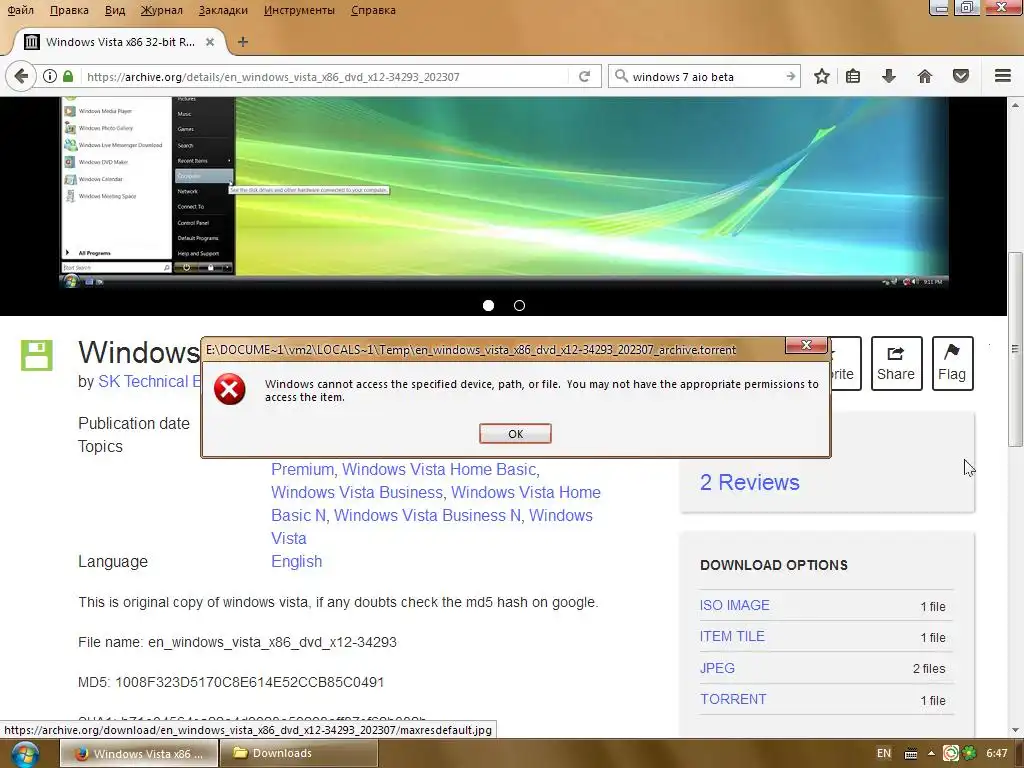Close the Windows Vista x86 tab

(x=210, y=42)
